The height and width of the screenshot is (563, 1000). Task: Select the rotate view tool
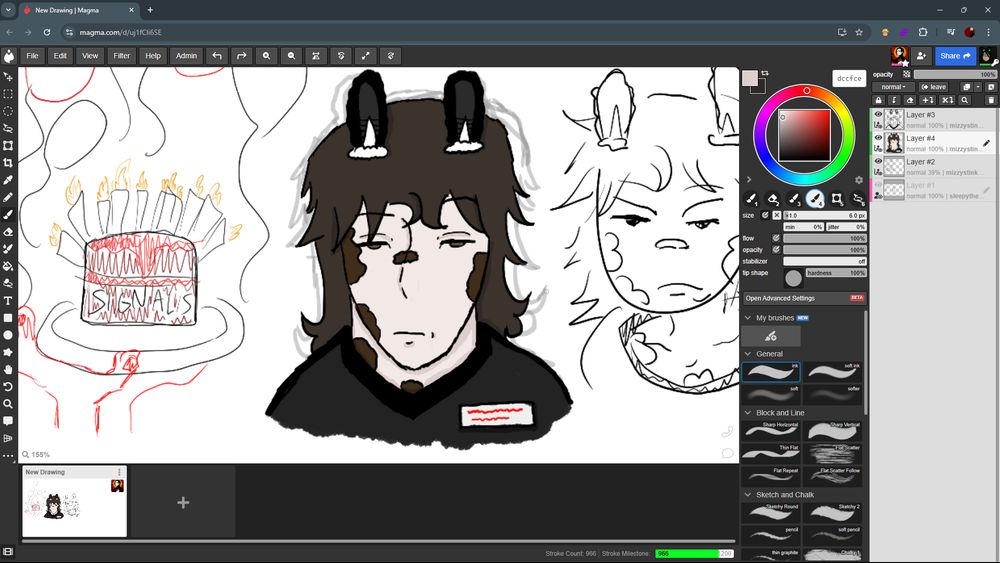tap(8, 387)
